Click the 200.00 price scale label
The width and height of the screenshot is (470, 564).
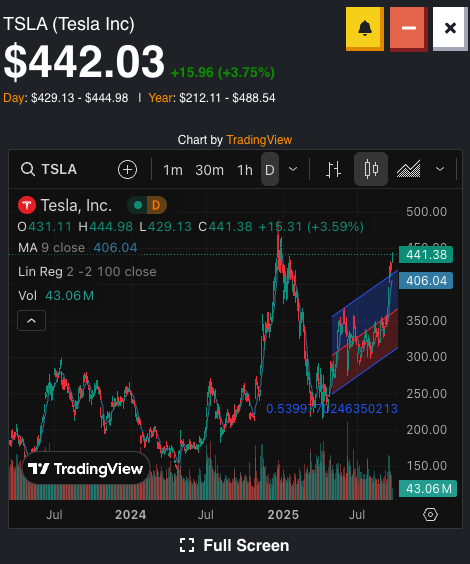(426, 429)
